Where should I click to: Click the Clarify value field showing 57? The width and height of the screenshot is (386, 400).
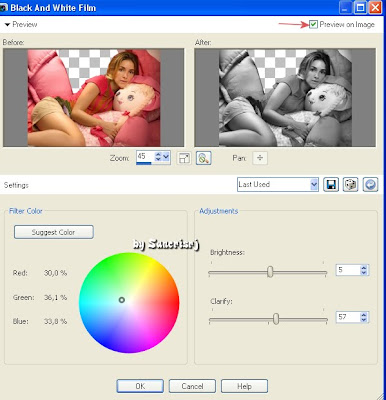348,317
